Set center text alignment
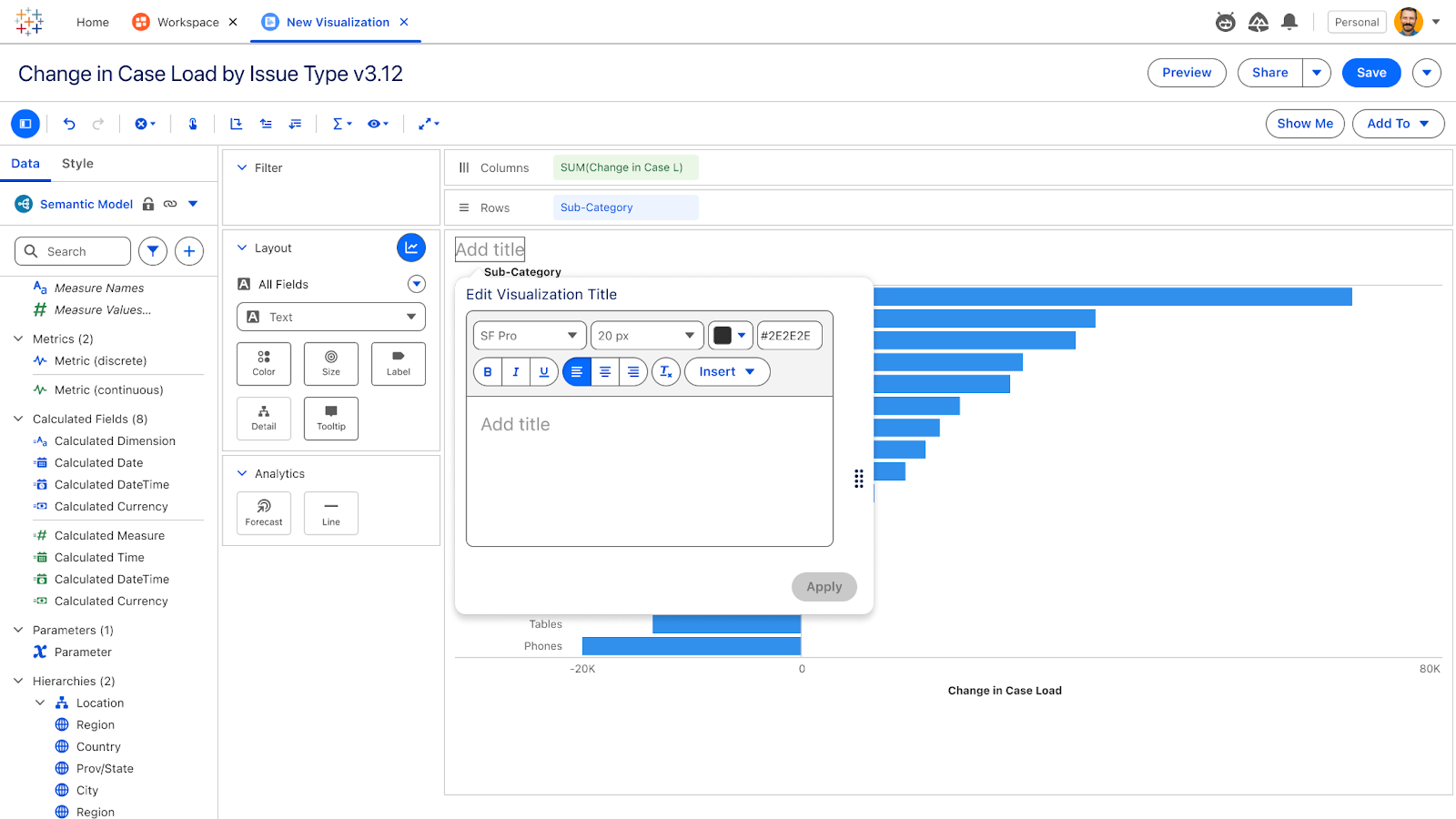The width and height of the screenshot is (1456, 819). click(605, 371)
